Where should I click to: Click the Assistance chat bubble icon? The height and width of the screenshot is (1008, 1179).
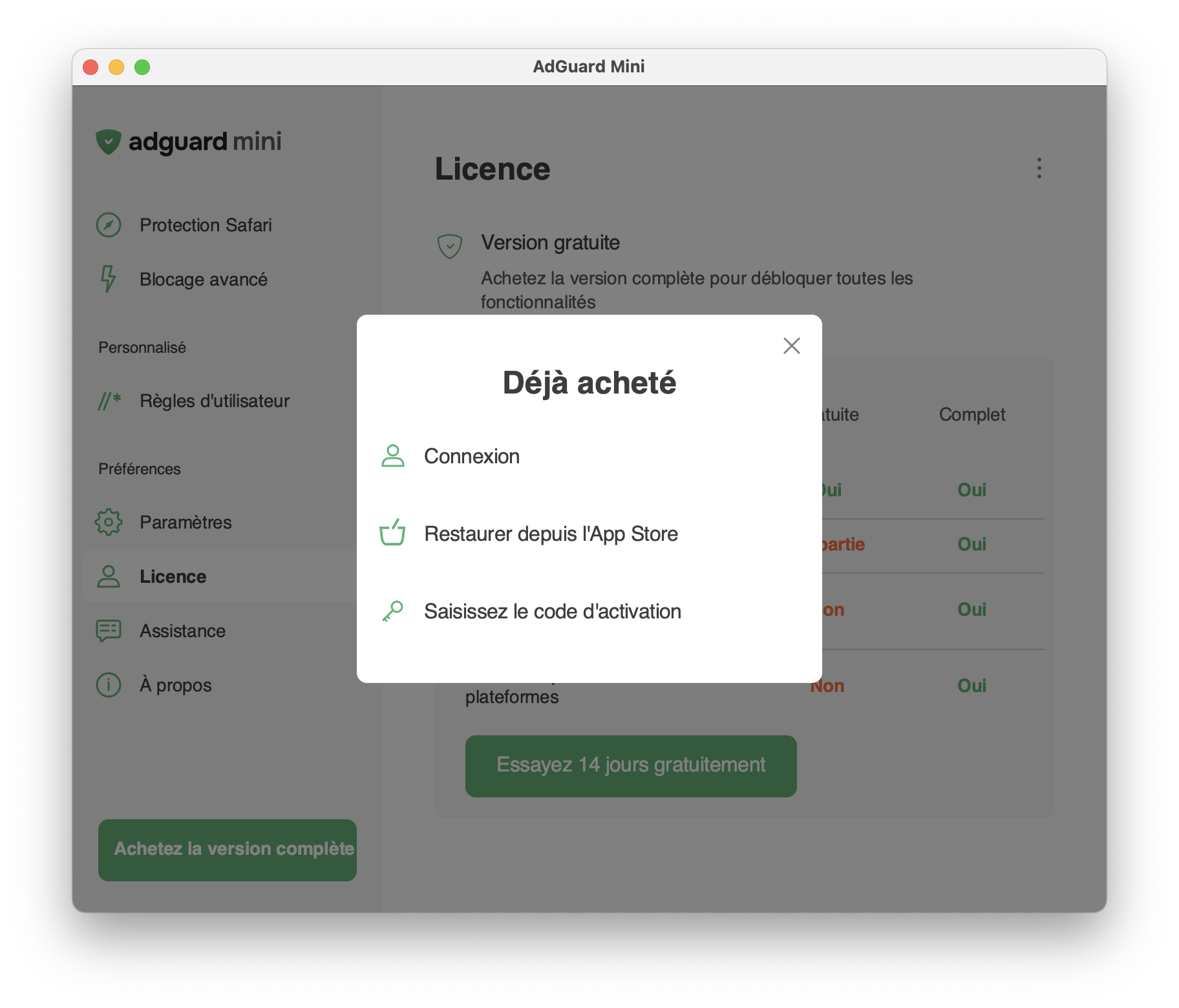pyautogui.click(x=109, y=631)
